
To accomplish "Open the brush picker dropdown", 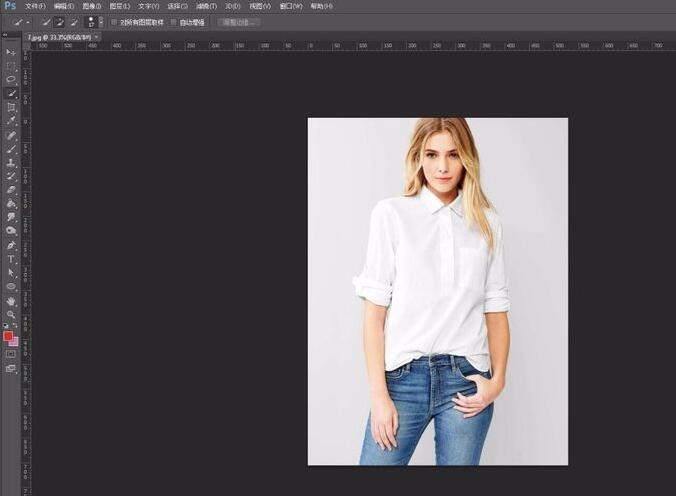I will pos(93,21).
